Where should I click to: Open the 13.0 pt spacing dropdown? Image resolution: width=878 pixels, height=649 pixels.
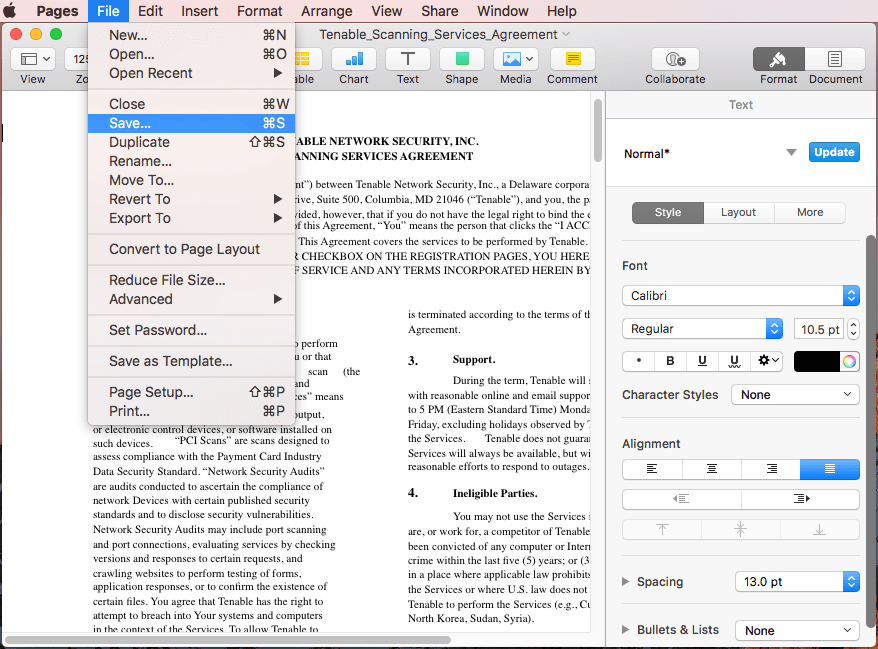point(797,582)
